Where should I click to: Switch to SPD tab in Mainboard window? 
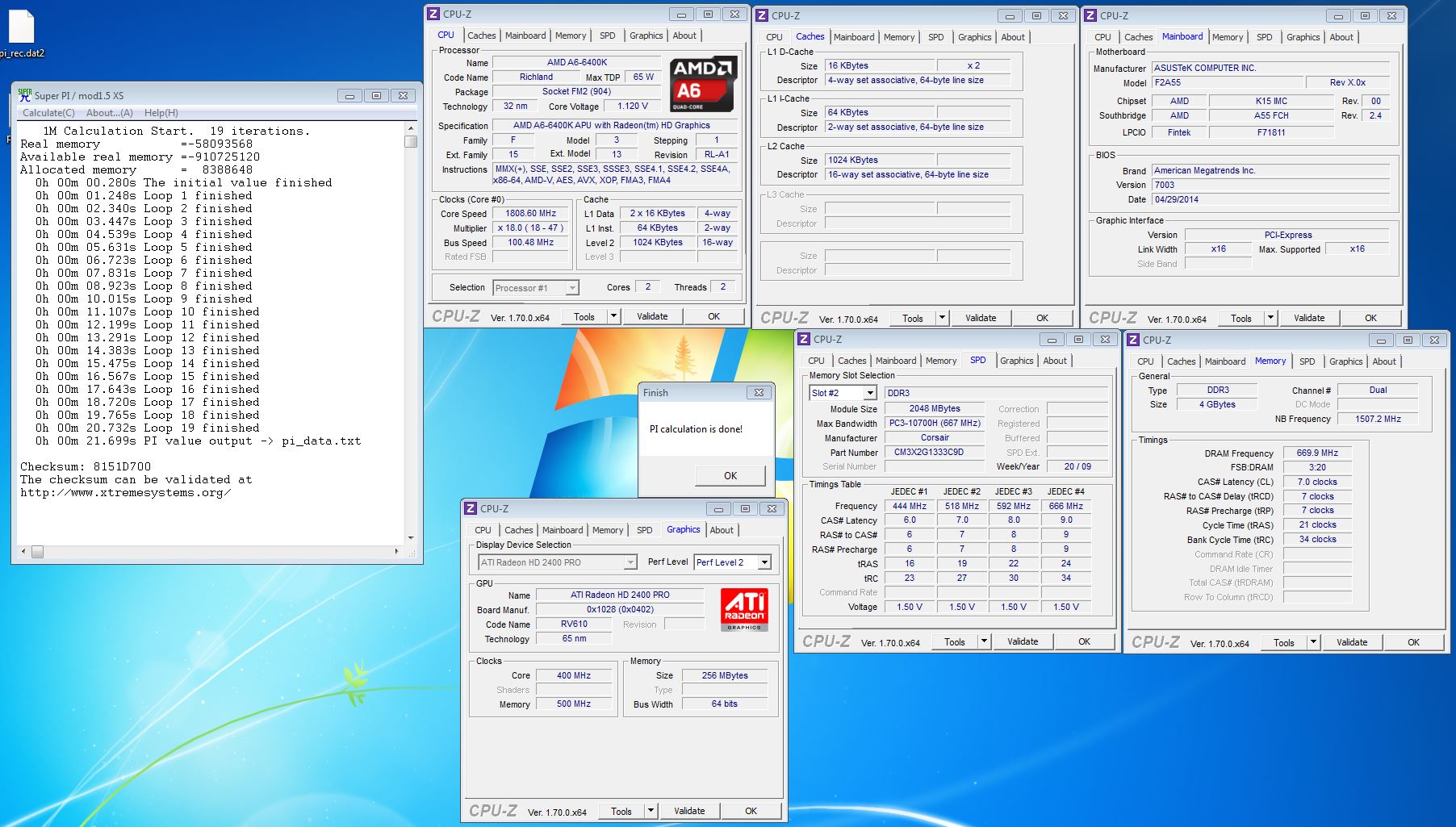[1264, 37]
